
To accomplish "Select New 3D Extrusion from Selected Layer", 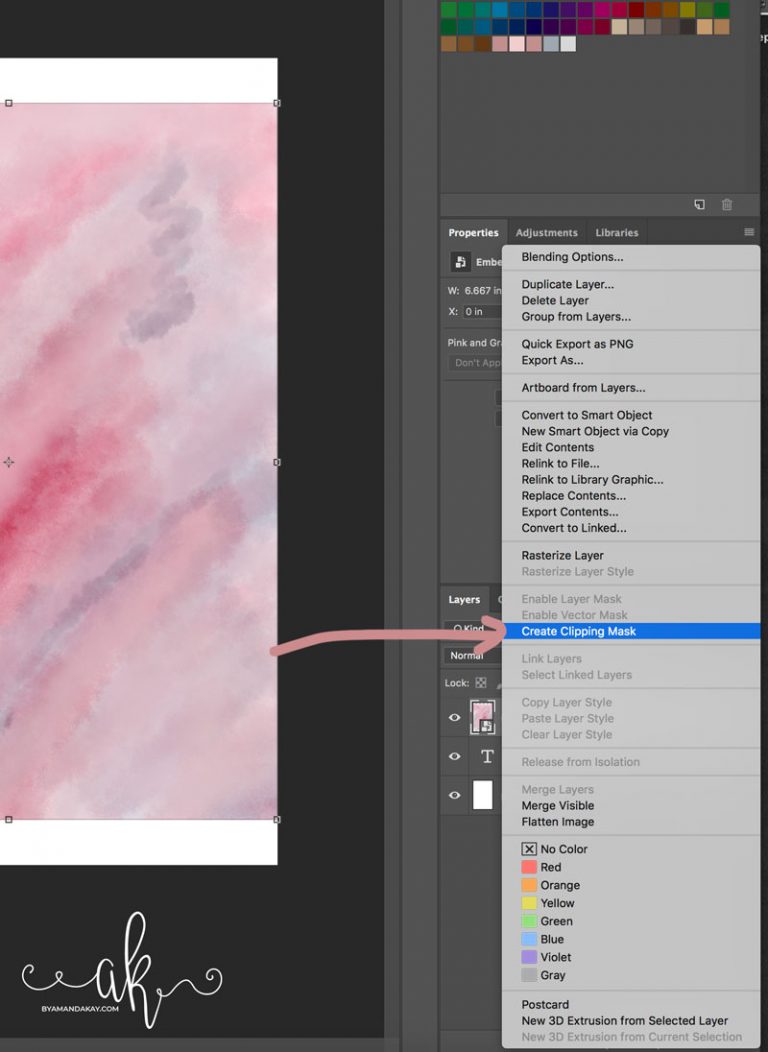I will [625, 1021].
